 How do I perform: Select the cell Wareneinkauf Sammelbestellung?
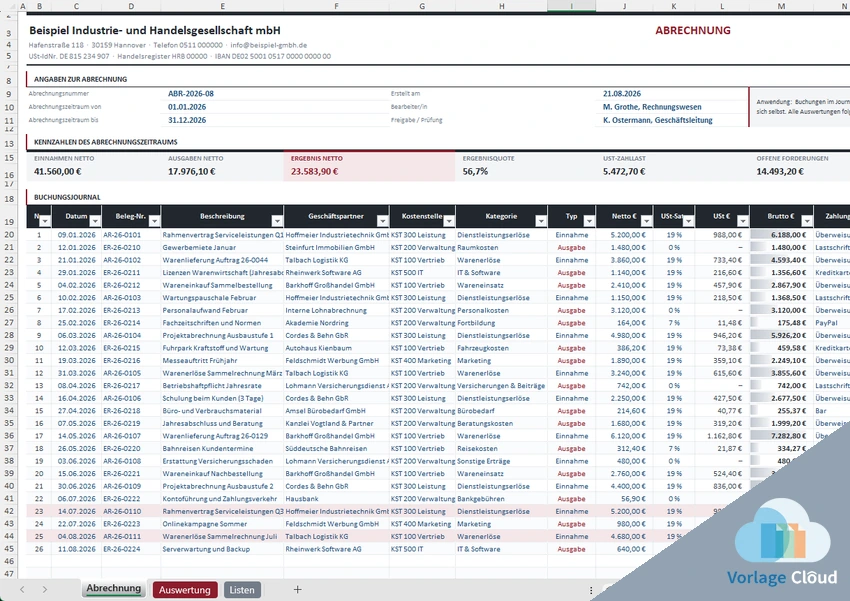pos(222,285)
